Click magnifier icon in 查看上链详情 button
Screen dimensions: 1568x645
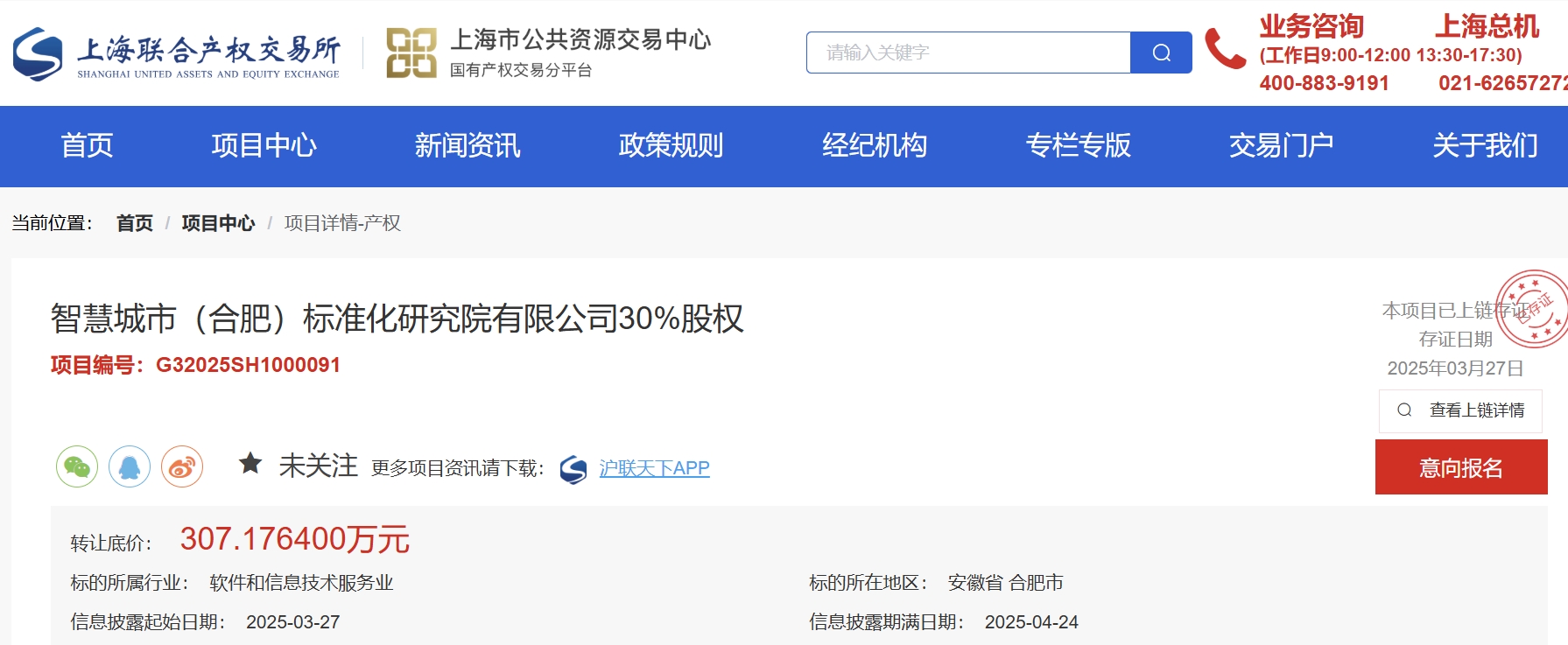pyautogui.click(x=1404, y=410)
